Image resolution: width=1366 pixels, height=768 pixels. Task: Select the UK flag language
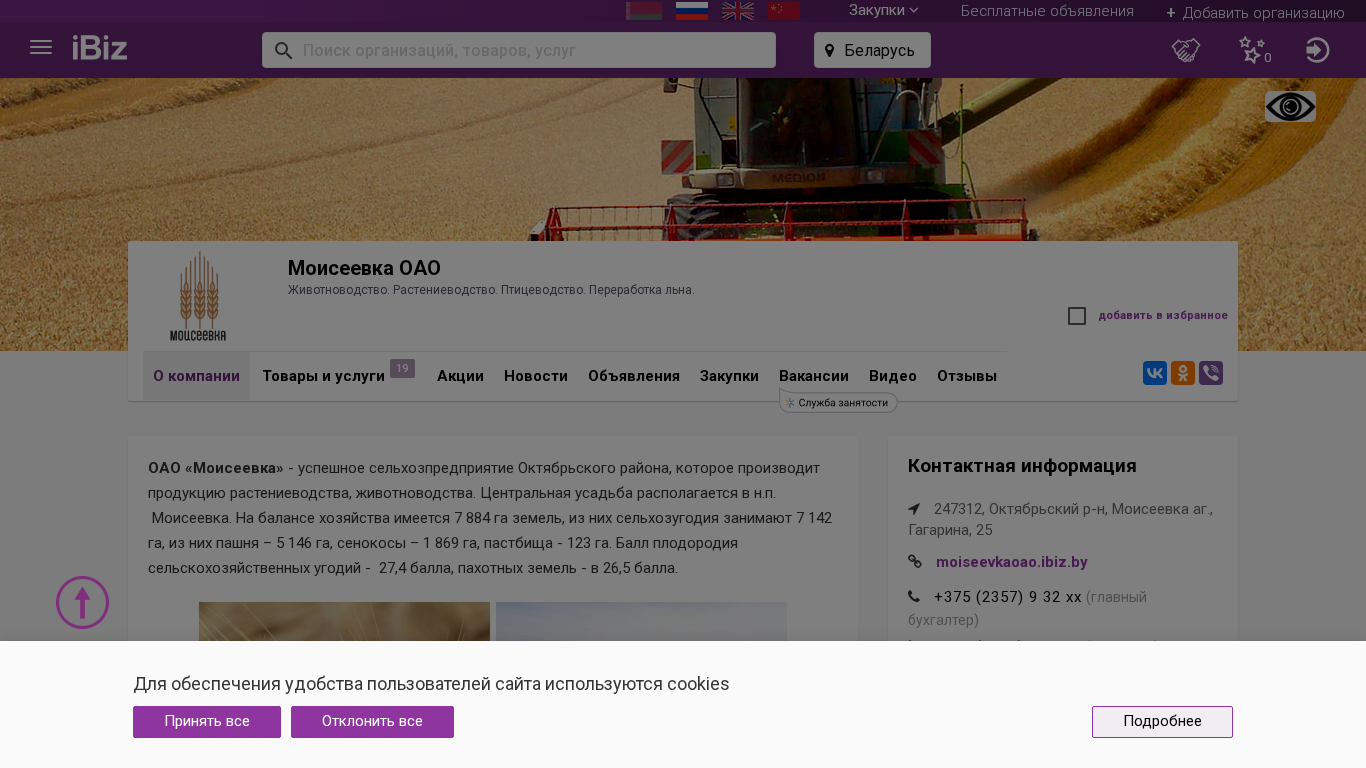738,10
